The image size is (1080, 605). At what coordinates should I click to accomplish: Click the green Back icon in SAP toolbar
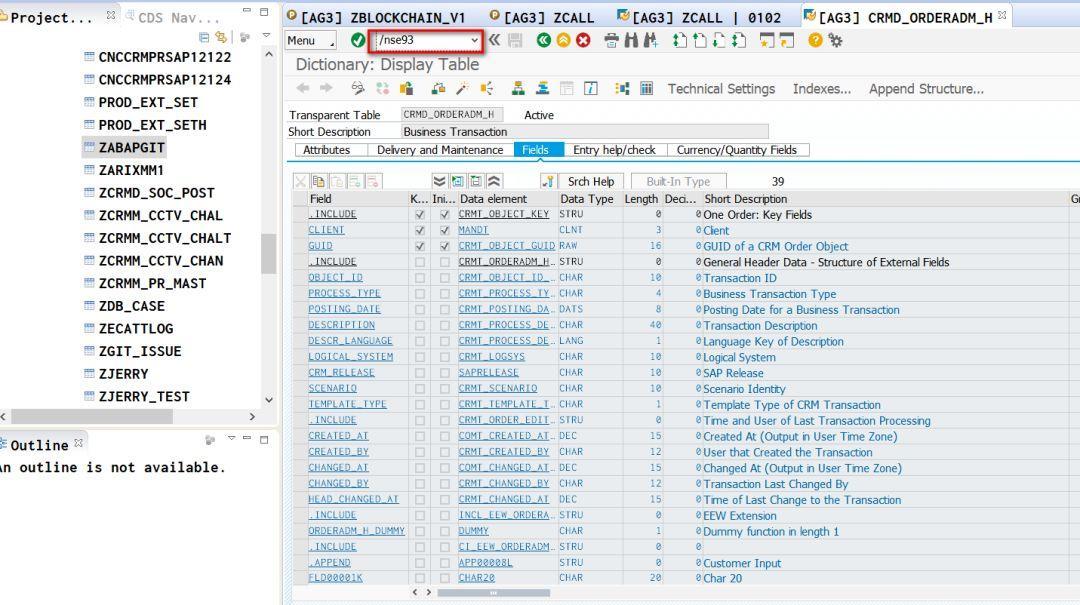[543, 41]
